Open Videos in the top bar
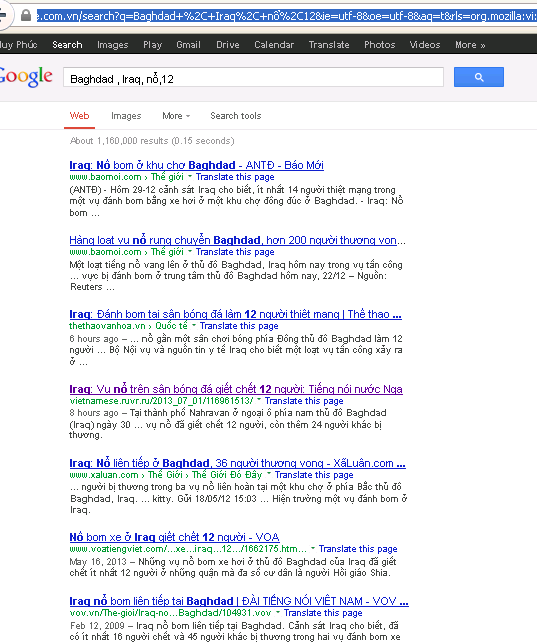Viewport: 537px width, 642px height. [425, 45]
